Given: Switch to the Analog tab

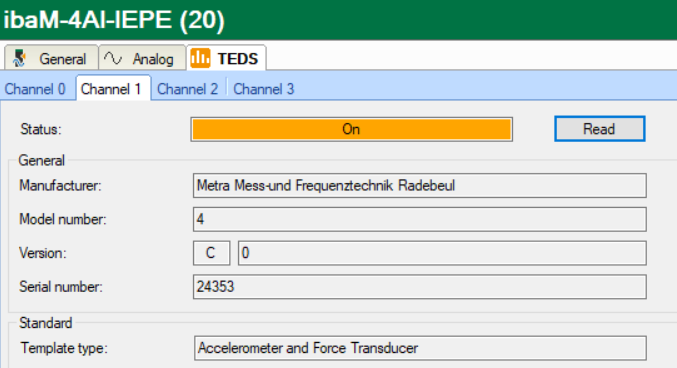Looking at the screenshot, I should pyautogui.click(x=142, y=58).
